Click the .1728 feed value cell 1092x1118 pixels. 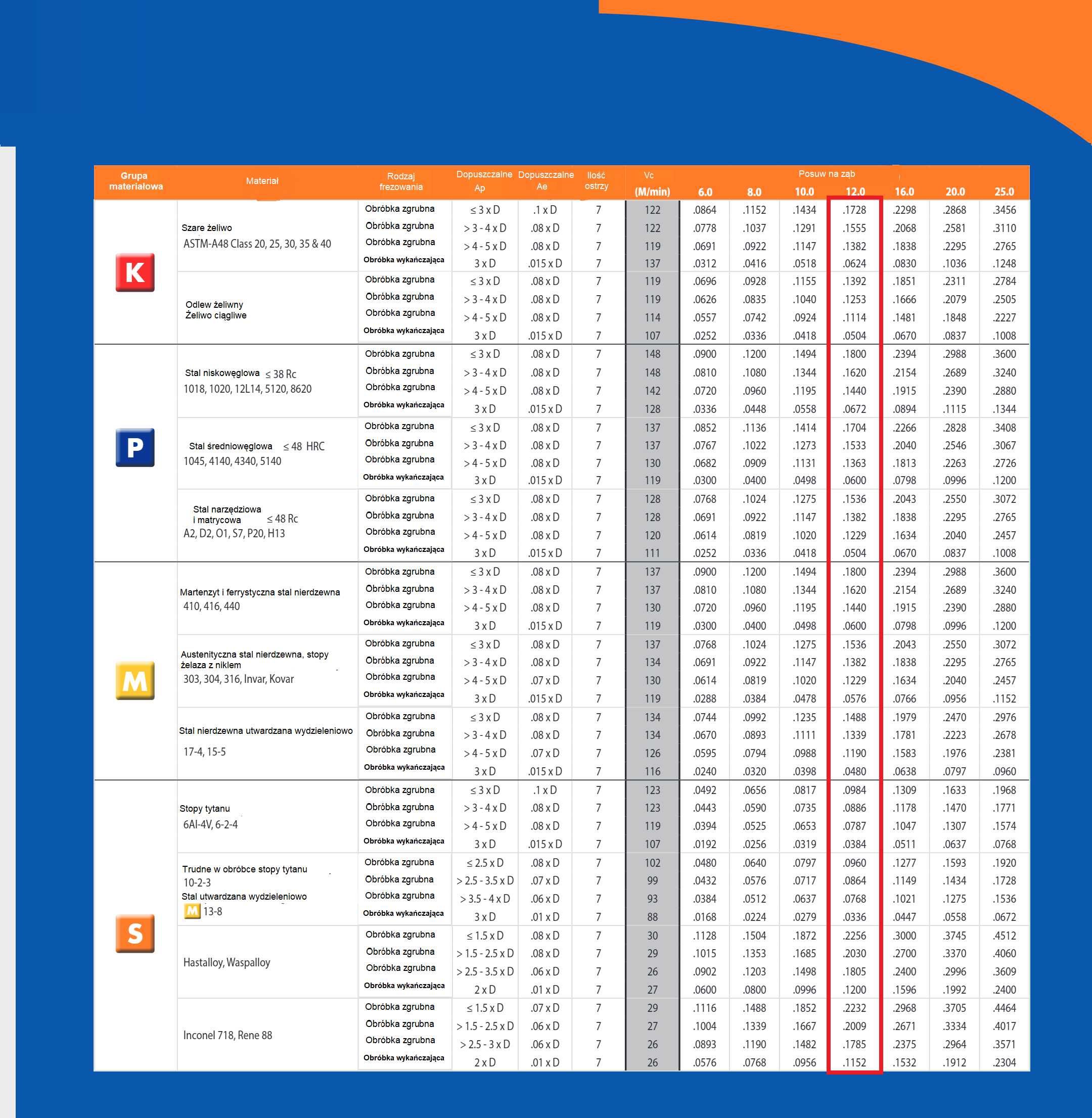coord(854,210)
